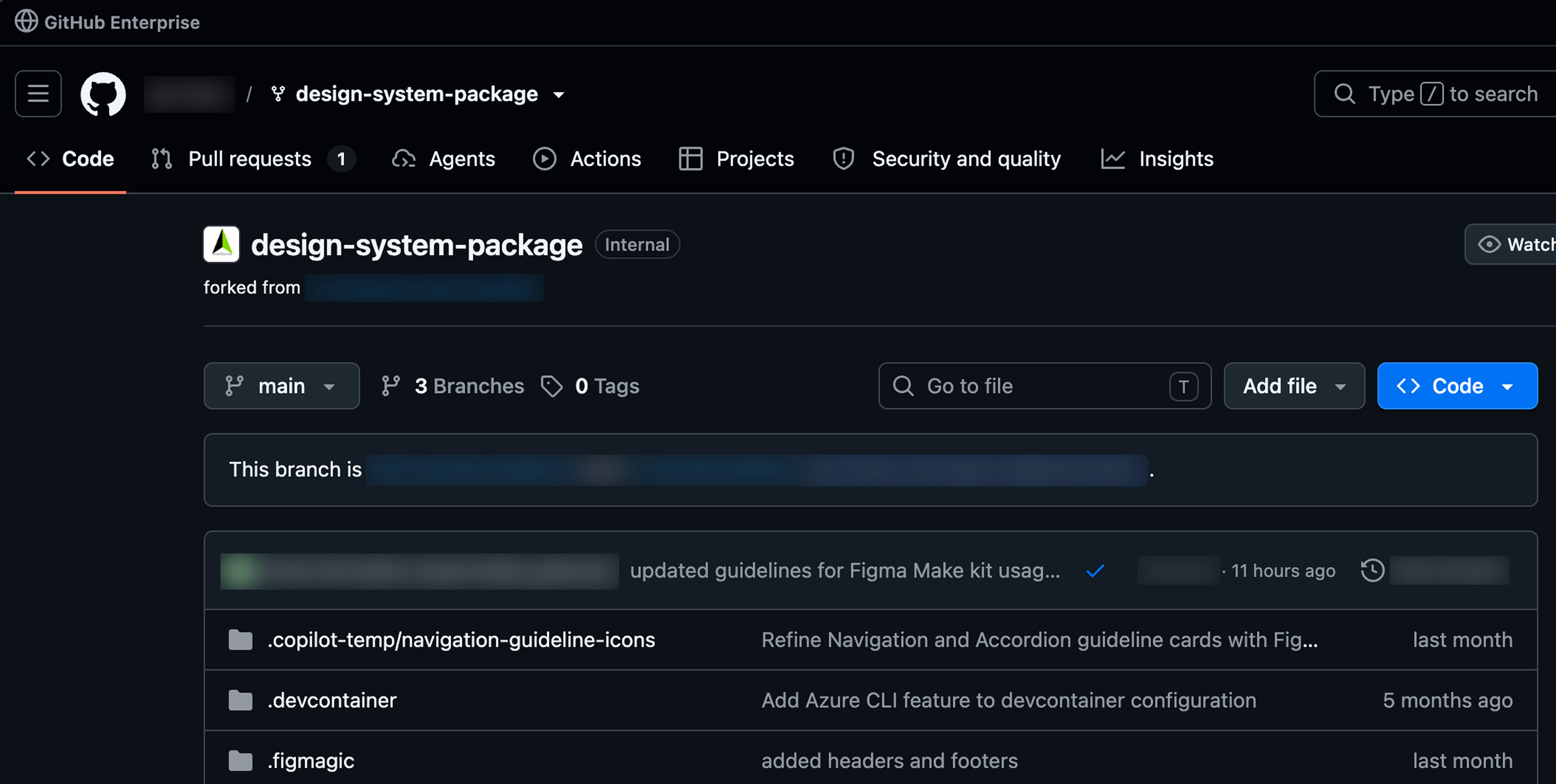
Task: Click the GitHub Octocat logo
Action: (103, 93)
